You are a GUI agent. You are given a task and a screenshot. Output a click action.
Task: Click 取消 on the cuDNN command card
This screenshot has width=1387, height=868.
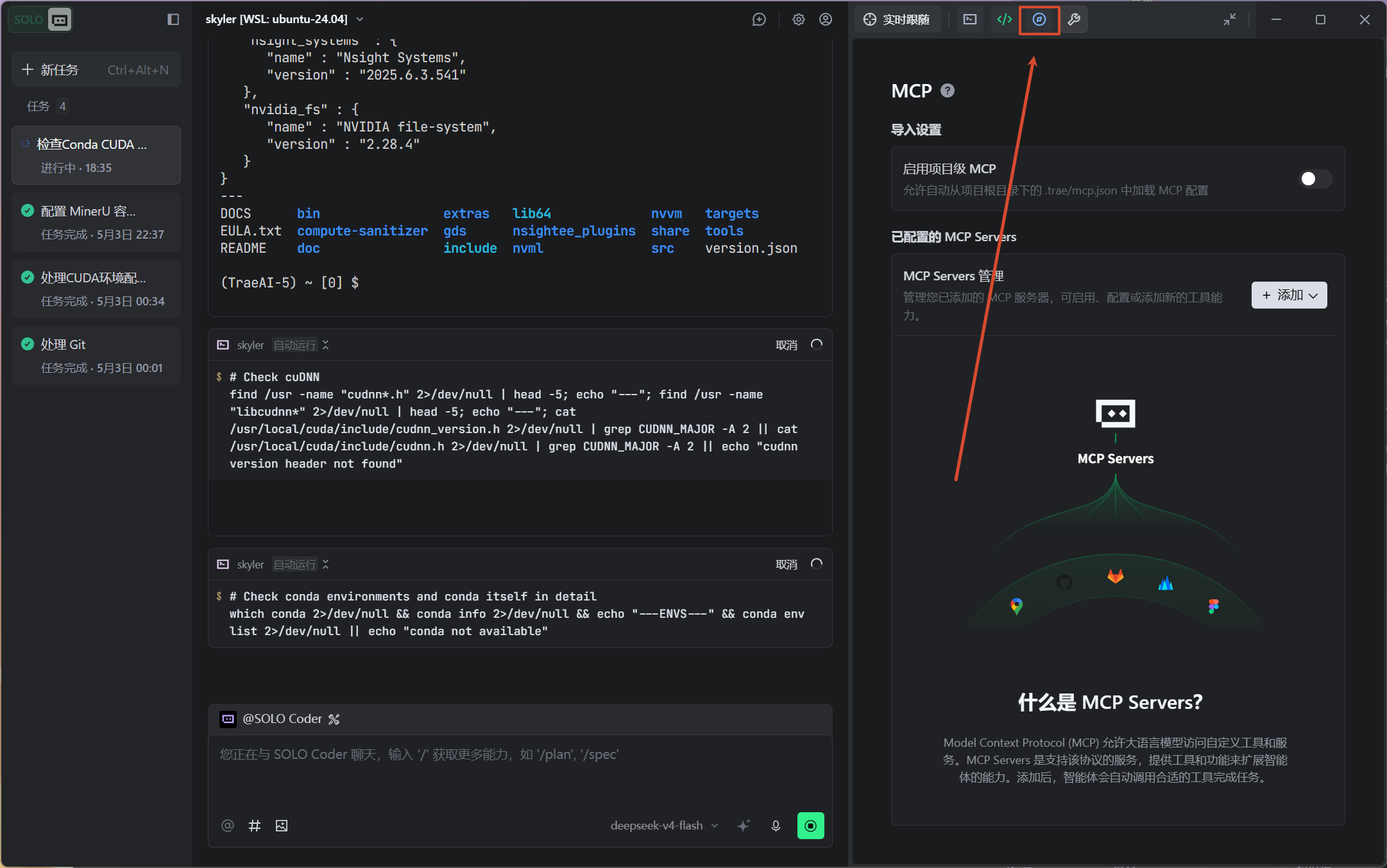click(787, 345)
